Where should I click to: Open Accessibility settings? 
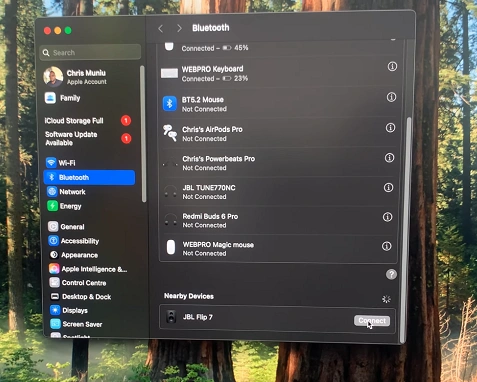click(74, 241)
